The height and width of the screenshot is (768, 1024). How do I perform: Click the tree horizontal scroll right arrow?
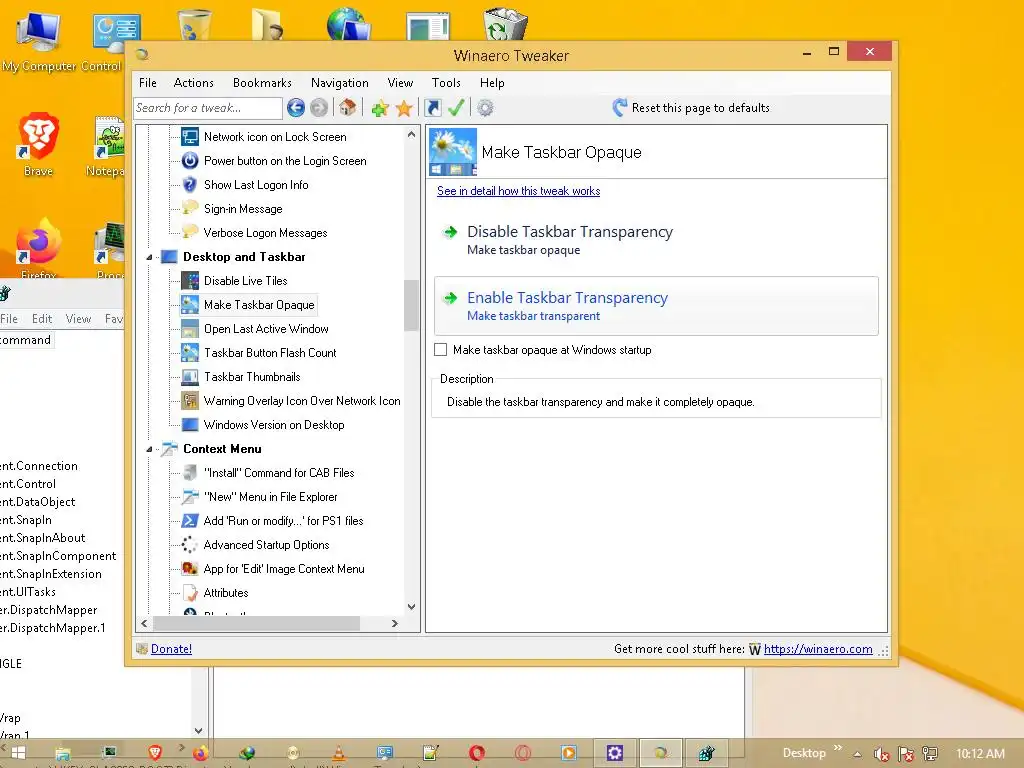click(394, 624)
